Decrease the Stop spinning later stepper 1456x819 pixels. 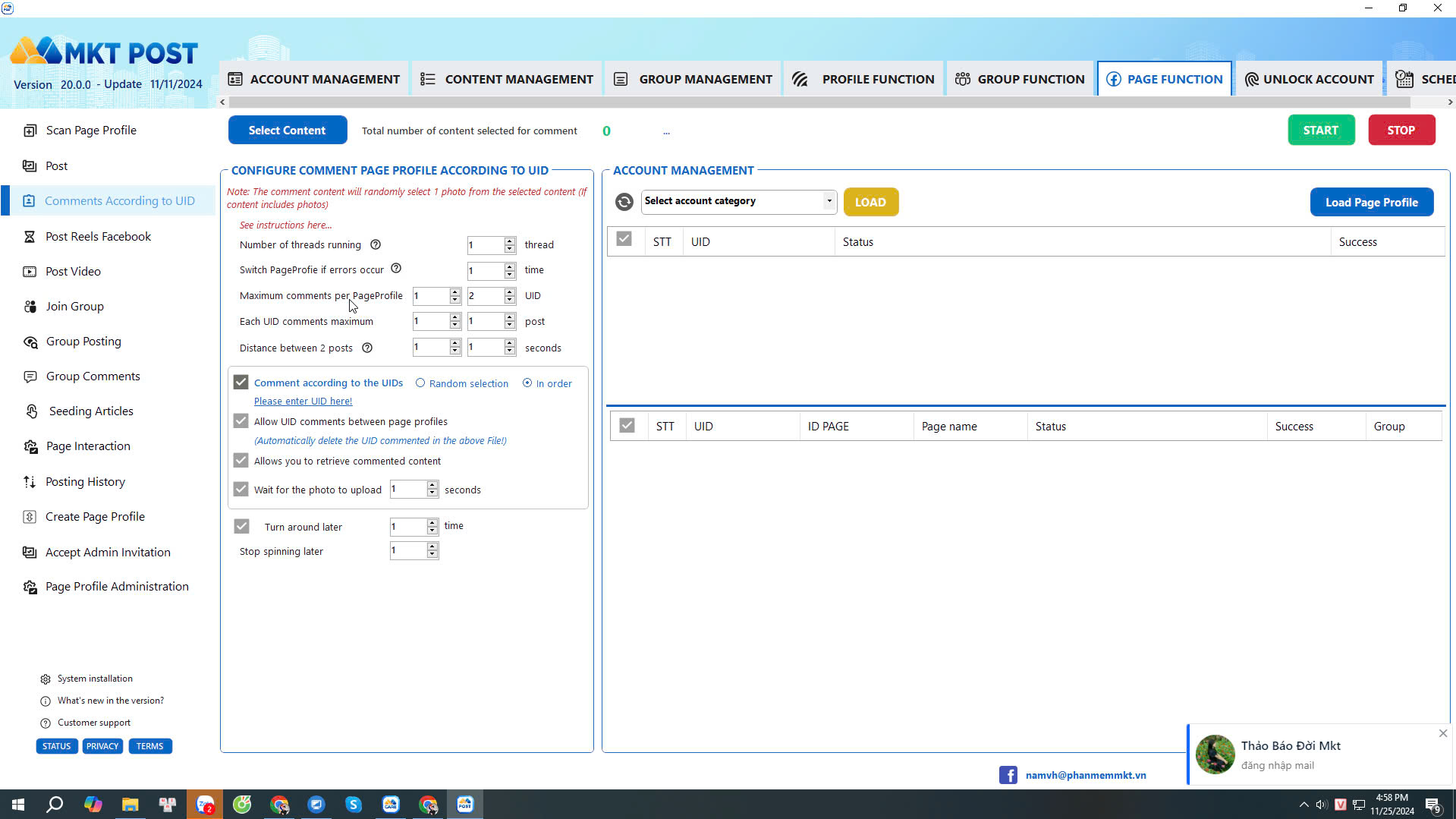(x=432, y=555)
